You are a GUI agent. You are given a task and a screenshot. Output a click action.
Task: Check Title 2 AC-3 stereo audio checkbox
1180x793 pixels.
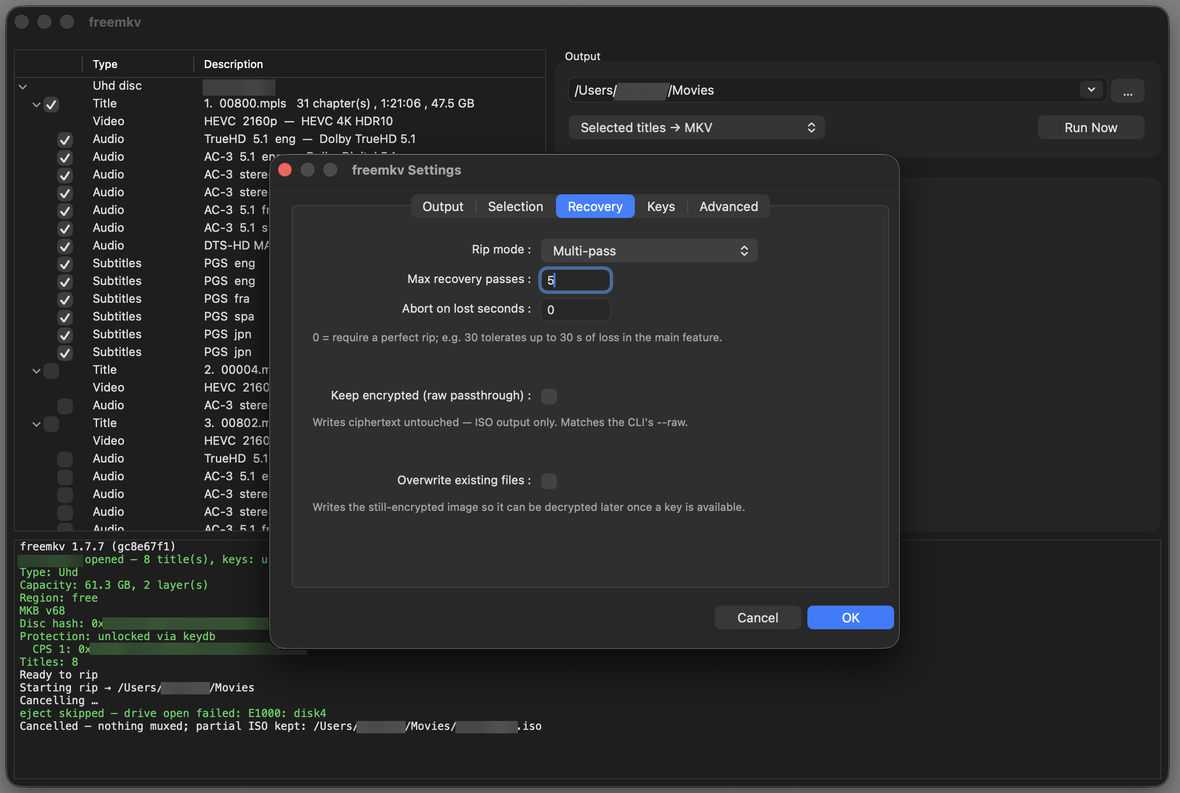click(65, 406)
